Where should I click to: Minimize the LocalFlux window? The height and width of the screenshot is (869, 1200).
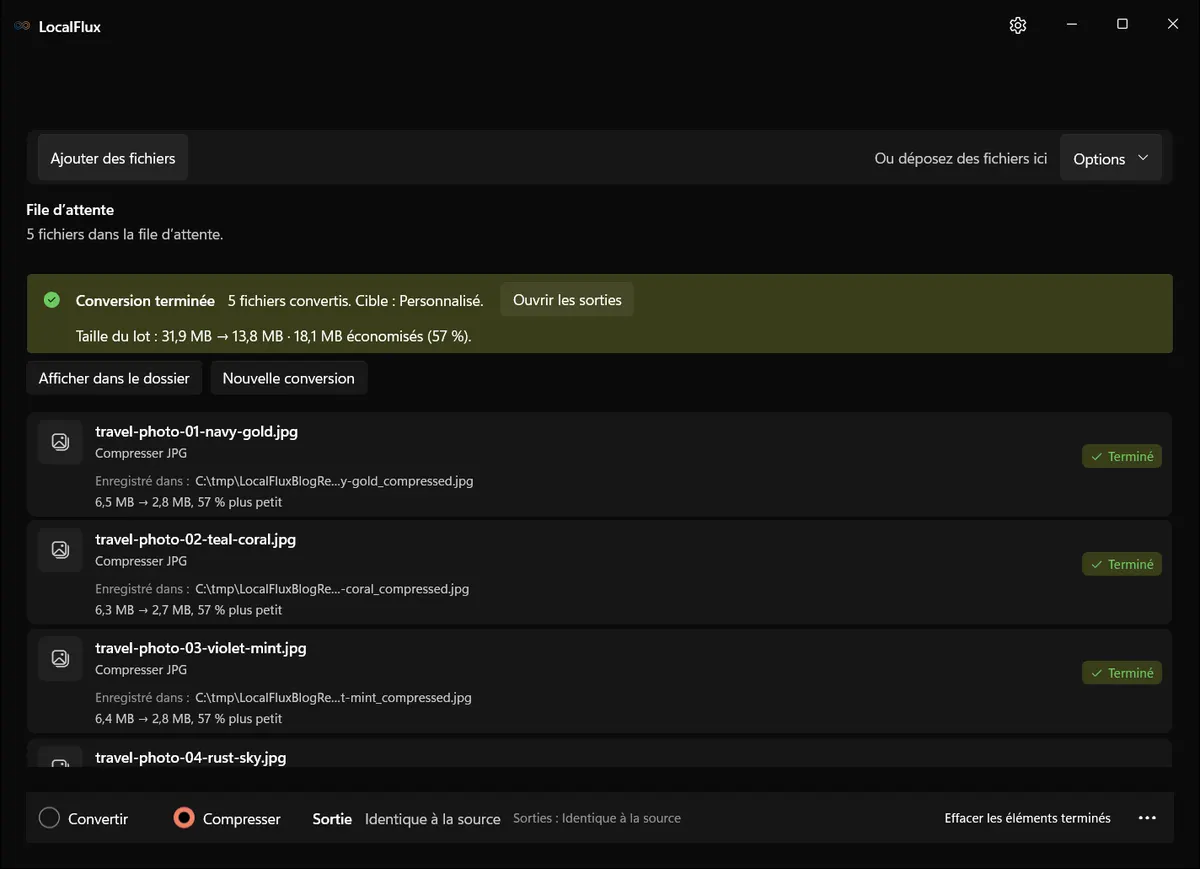(1071, 25)
